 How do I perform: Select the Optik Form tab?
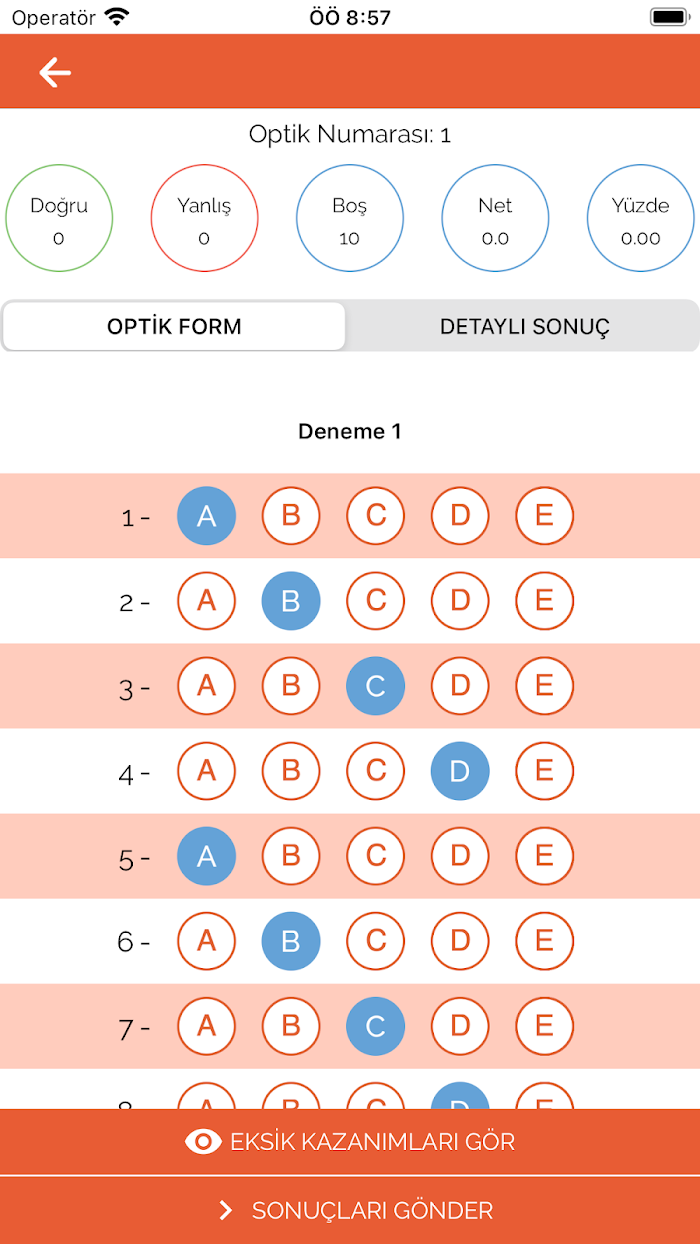click(x=174, y=326)
